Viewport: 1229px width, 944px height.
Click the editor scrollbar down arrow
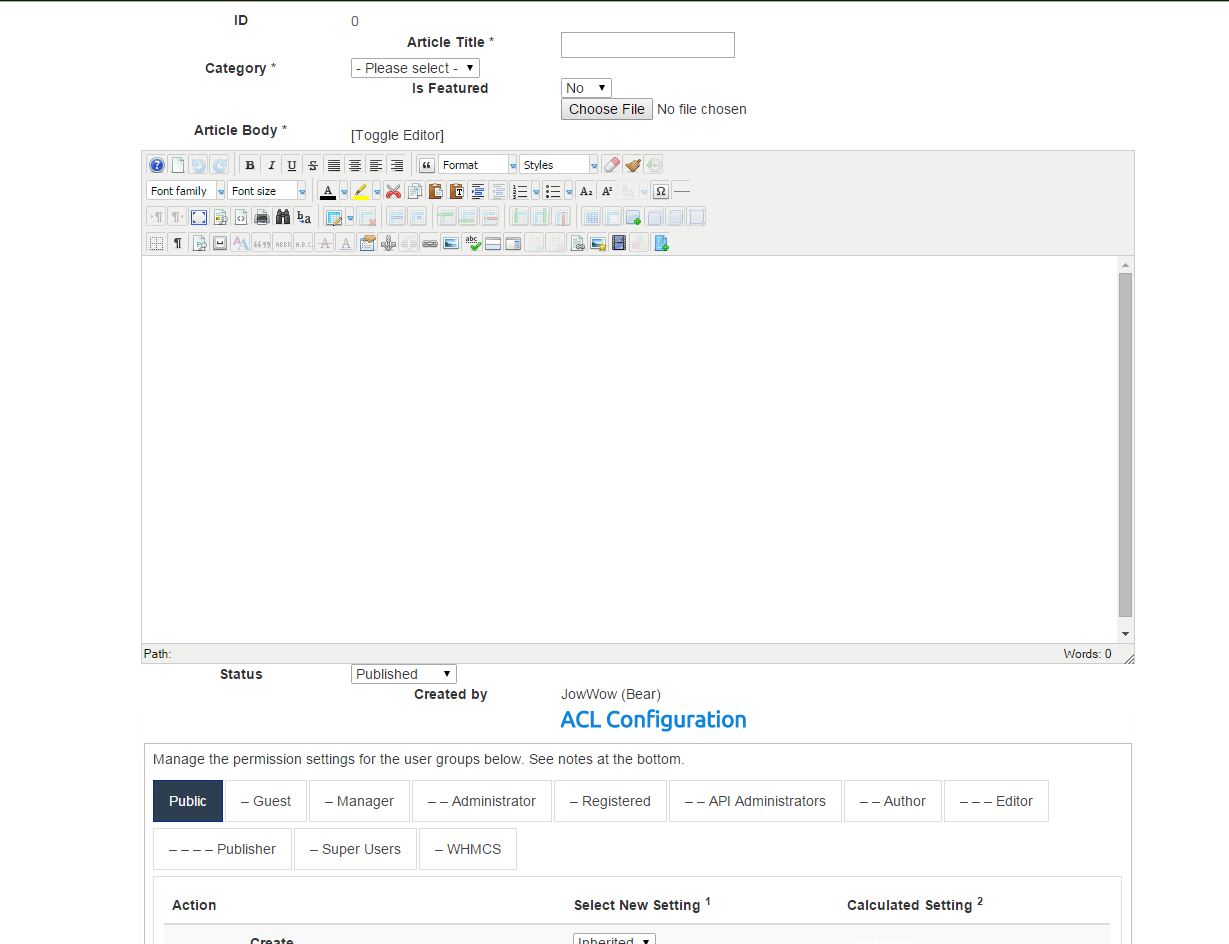(x=1125, y=634)
